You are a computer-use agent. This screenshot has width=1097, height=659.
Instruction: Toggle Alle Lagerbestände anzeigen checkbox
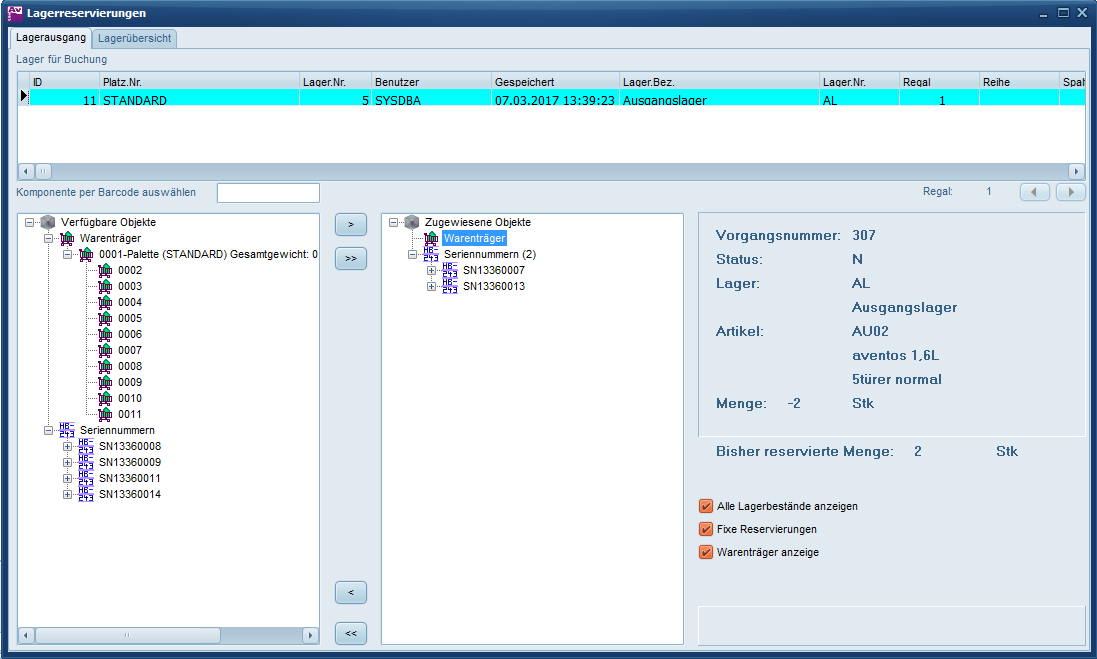(706, 506)
